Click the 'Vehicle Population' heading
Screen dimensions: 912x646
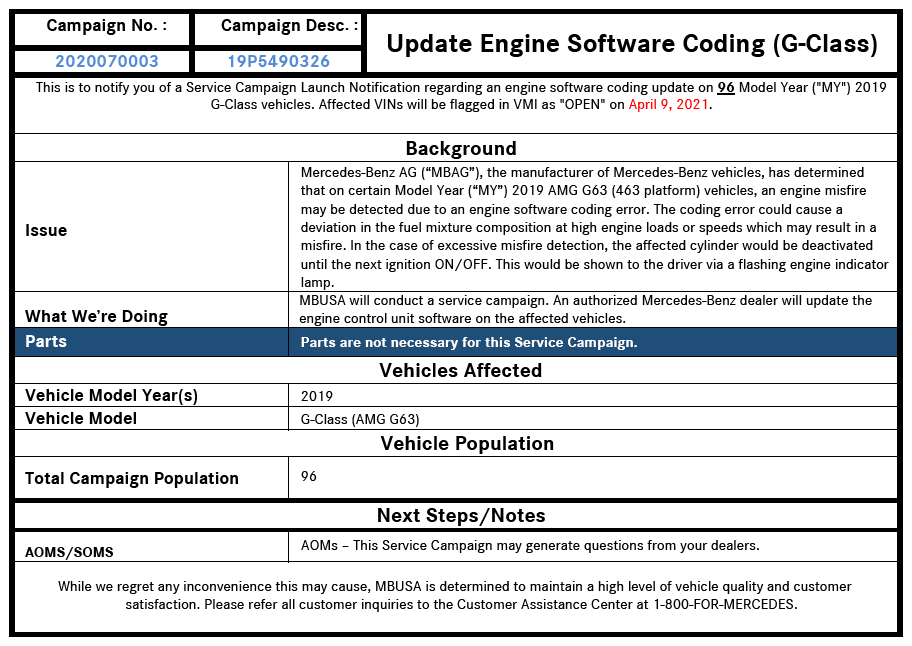[x=467, y=444]
